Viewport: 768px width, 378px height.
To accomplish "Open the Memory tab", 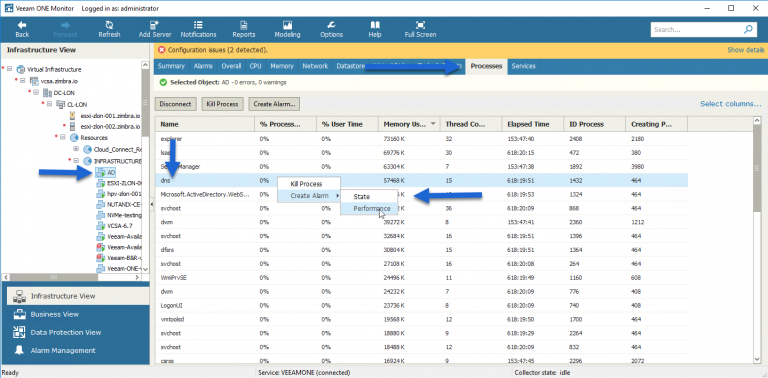I will (x=282, y=66).
